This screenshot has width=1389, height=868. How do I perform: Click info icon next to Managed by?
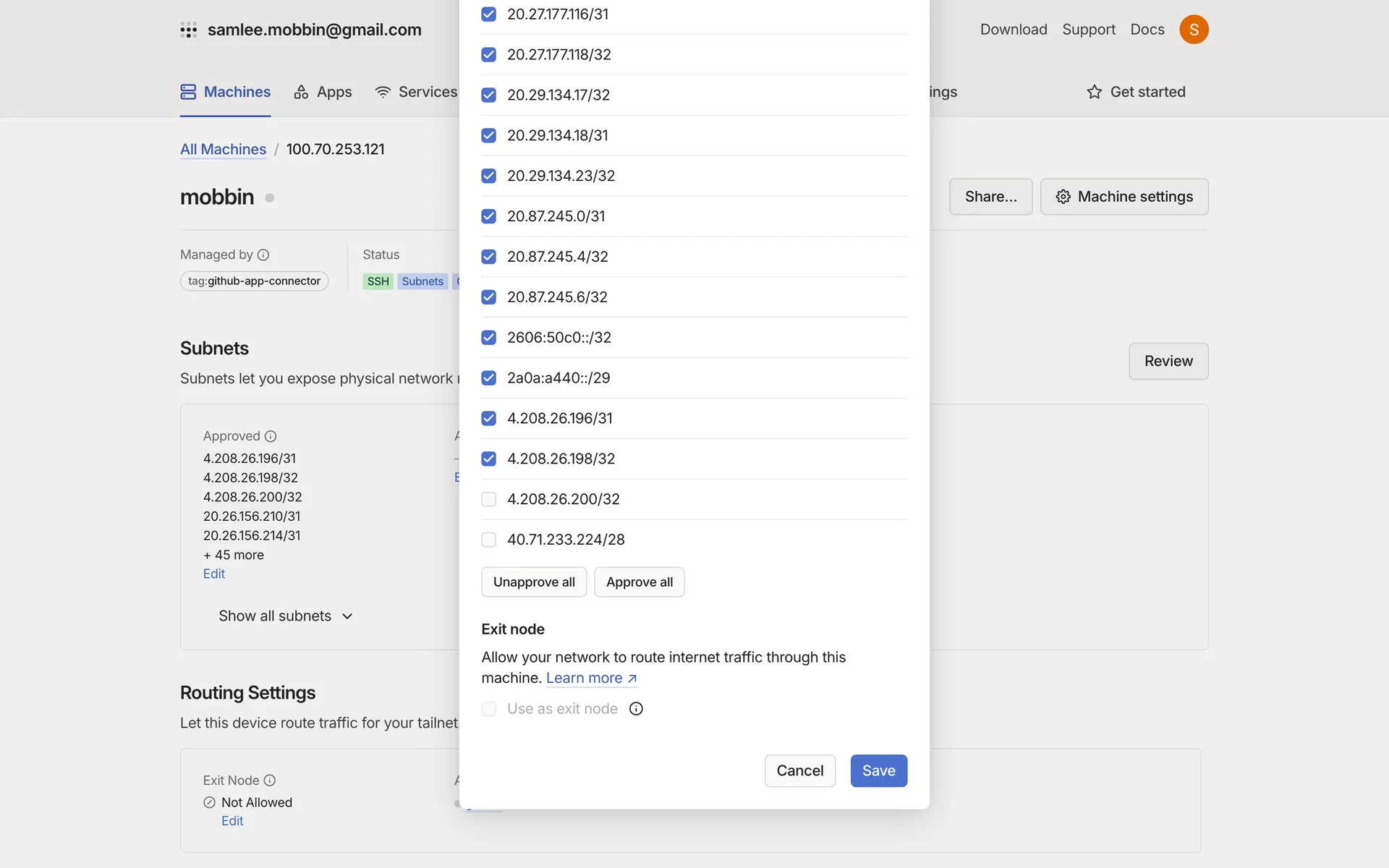[x=263, y=255]
